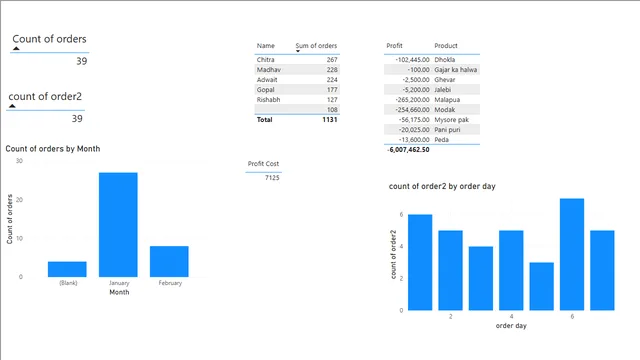Screen dimensions: 640x360
Task: Sort by the Sum of orders column header
Action: pos(316,46)
